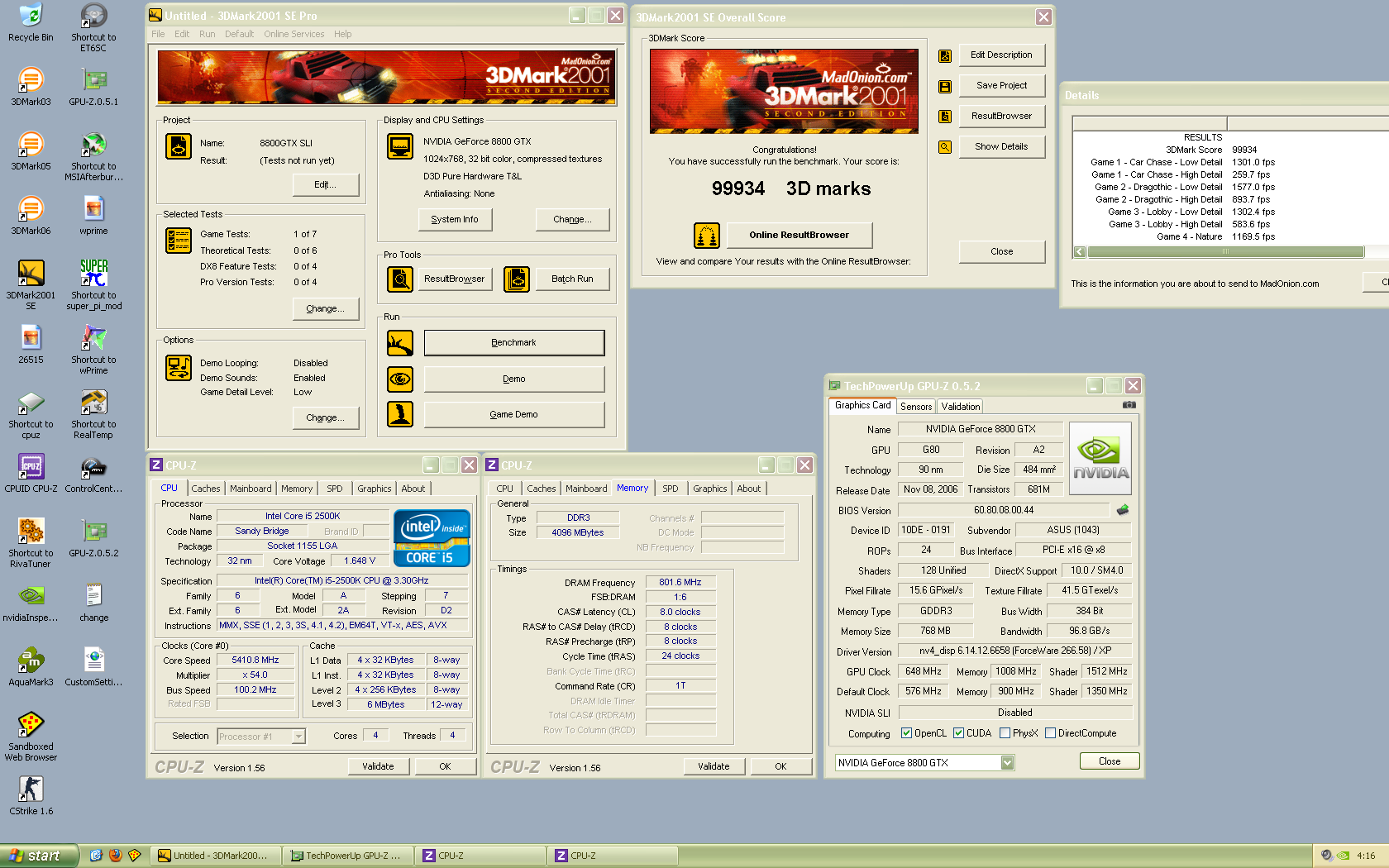Open the Mainboard tab in left CPU-Z window
The image size is (1389, 868).
click(251, 489)
